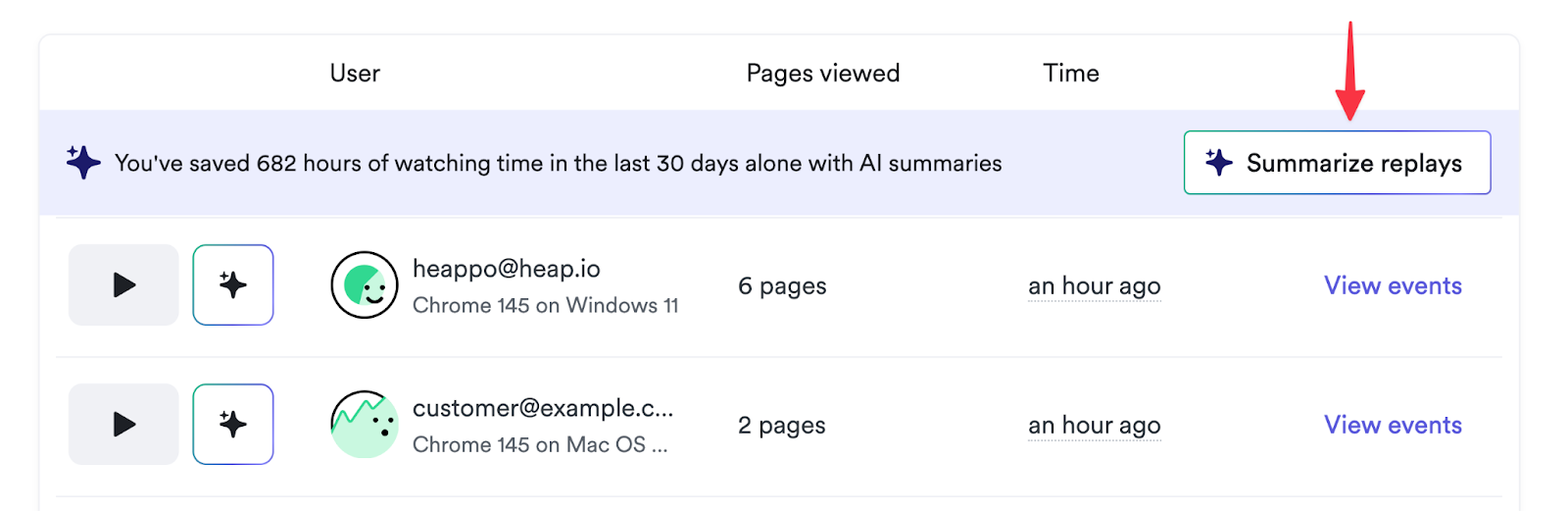Click the first row's "an hour ago" timestamp

[1094, 286]
